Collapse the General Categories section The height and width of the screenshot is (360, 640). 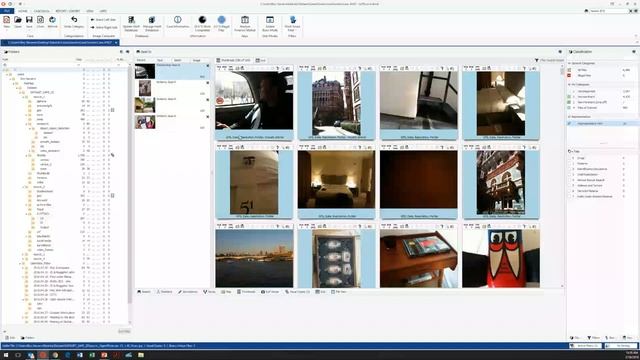coord(569,64)
